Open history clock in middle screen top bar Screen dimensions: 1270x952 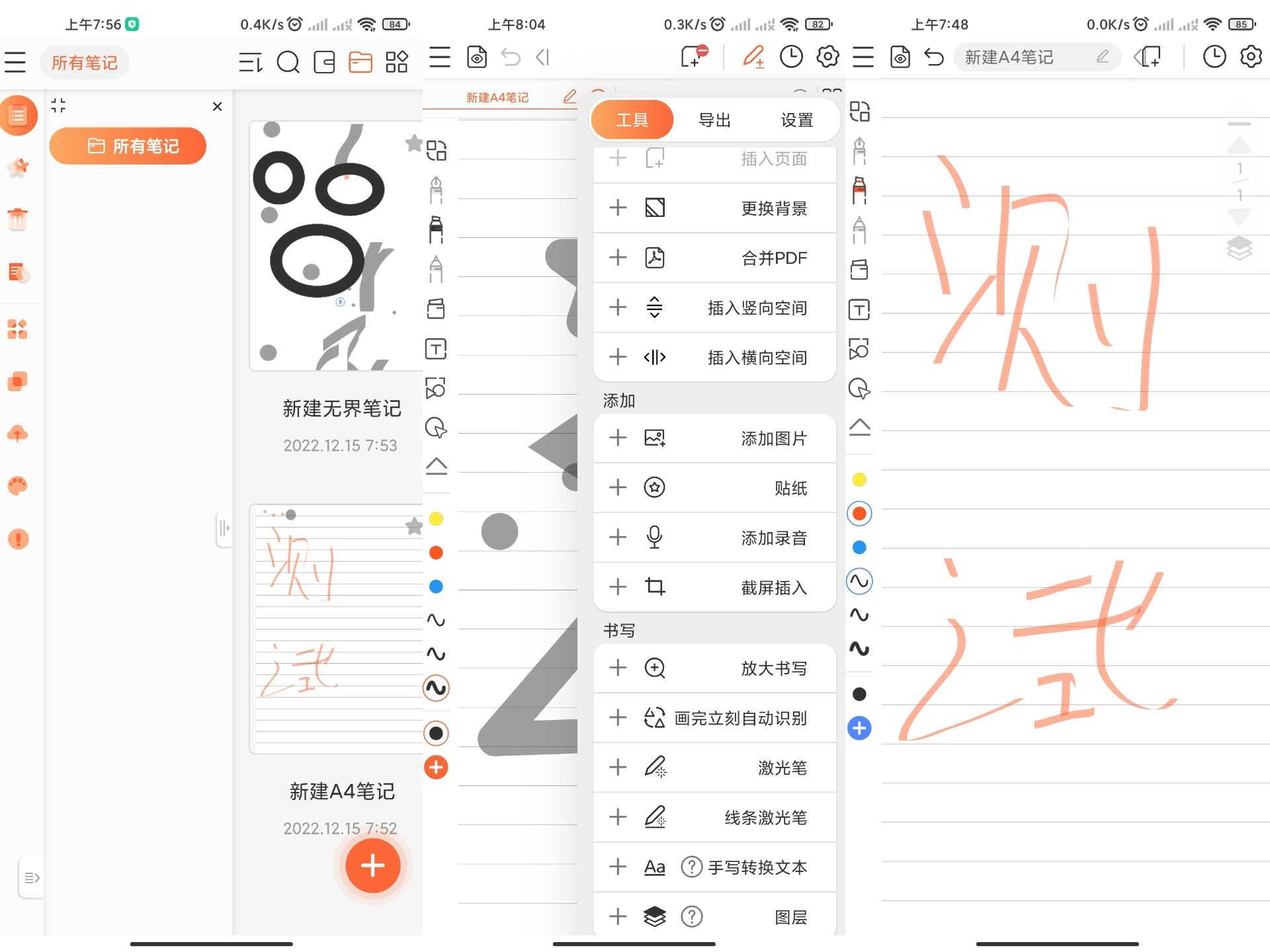[x=791, y=57]
